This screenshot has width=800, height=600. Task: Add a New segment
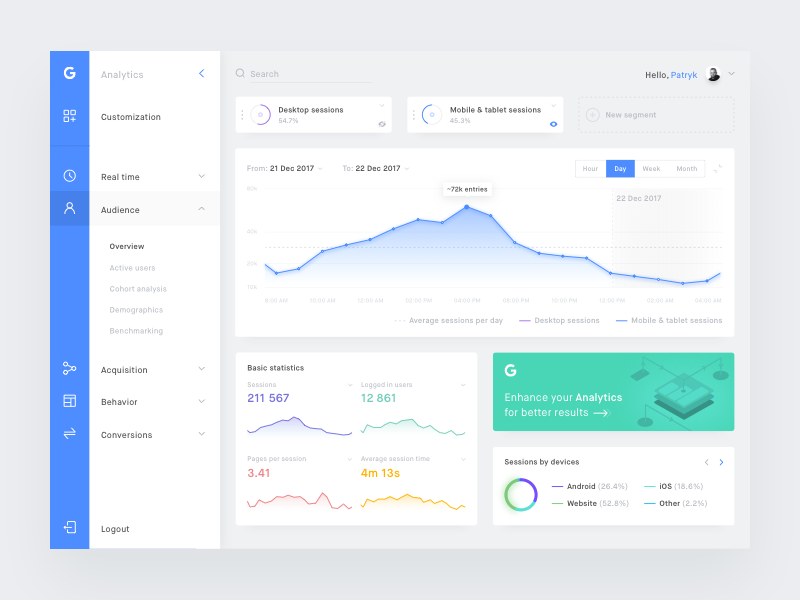click(x=655, y=115)
